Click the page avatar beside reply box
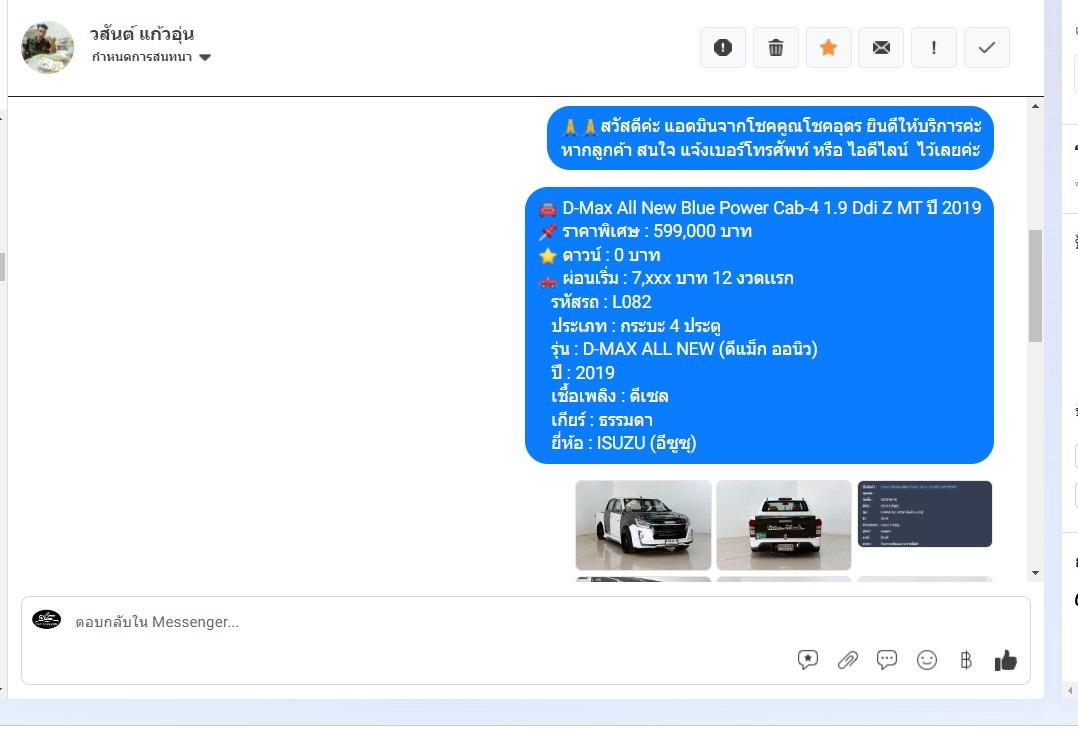The image size is (1078, 730). point(47,619)
